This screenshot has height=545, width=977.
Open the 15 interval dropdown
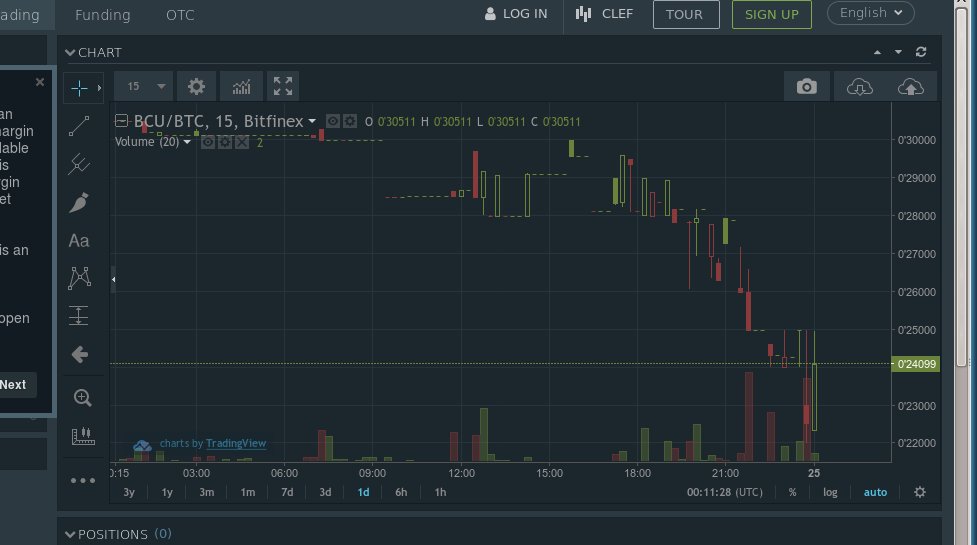144,87
